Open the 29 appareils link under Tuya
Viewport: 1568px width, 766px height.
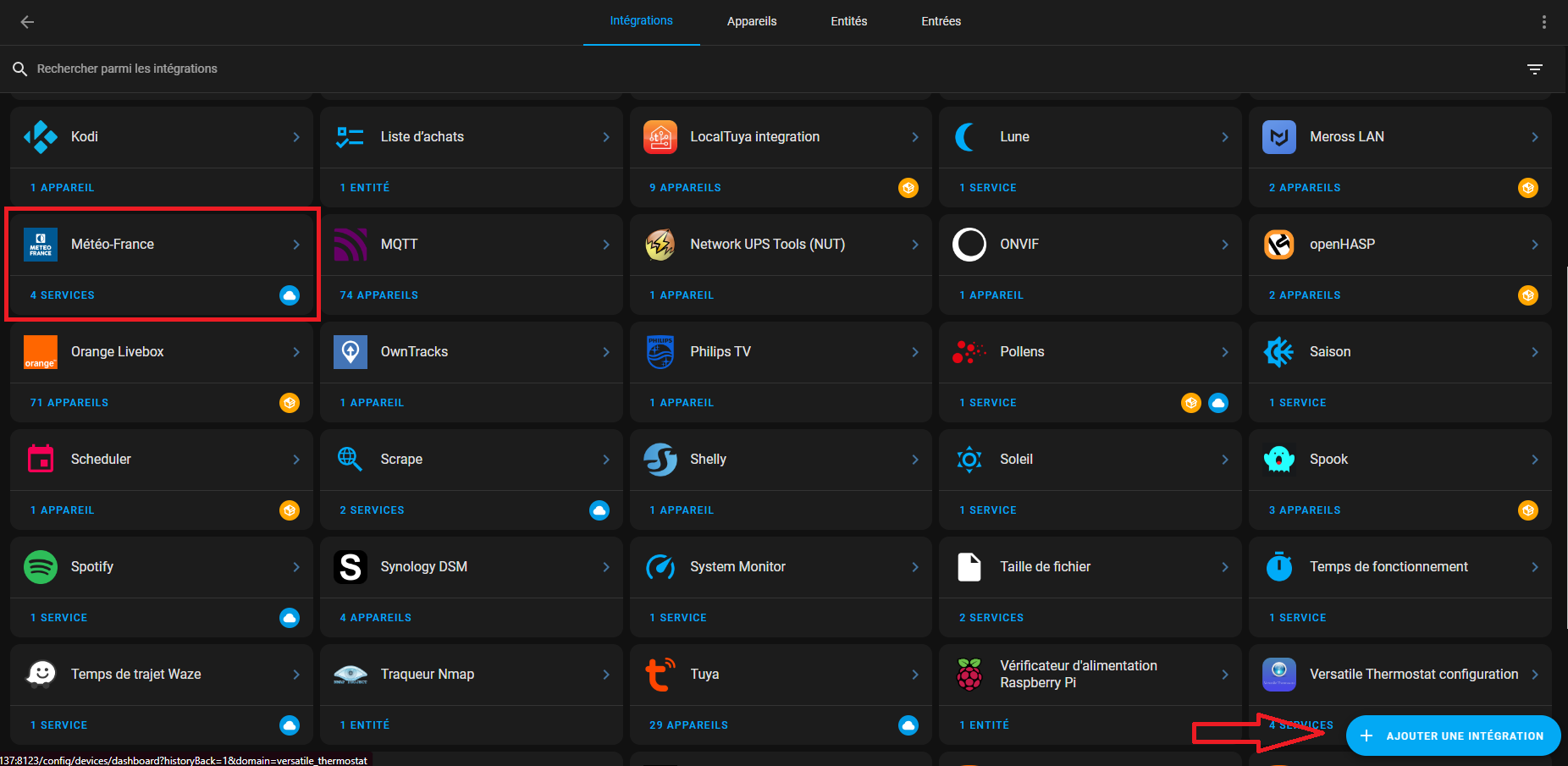[689, 725]
